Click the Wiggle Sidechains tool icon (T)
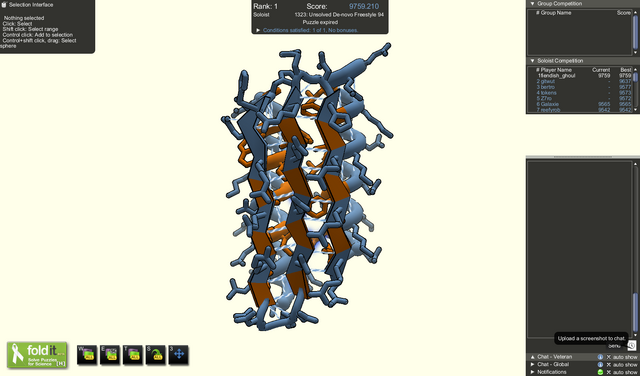Screen dimensions: 640x376 pos(133,355)
